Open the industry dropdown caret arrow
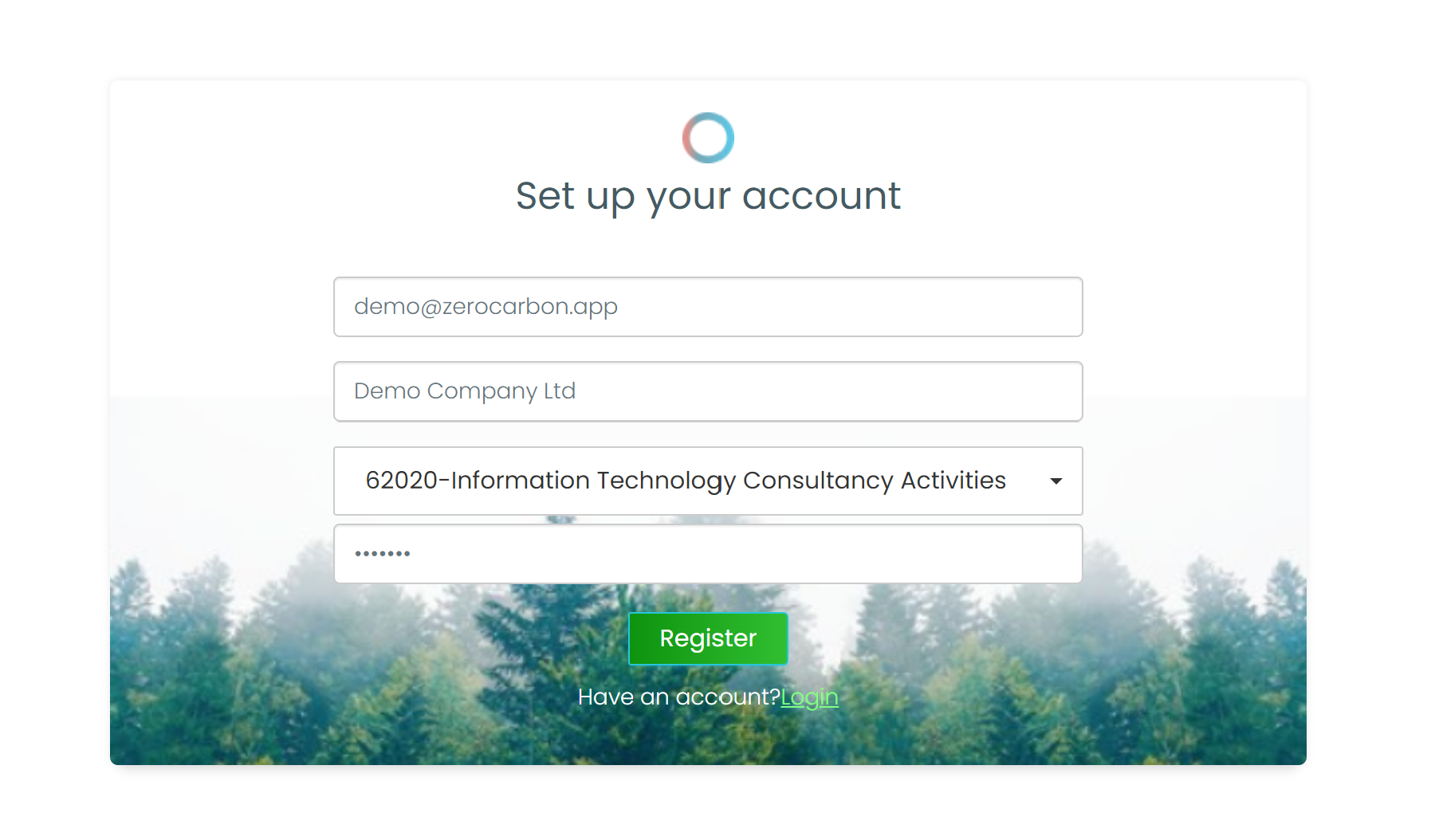The width and height of the screenshot is (1435, 840). [1056, 481]
